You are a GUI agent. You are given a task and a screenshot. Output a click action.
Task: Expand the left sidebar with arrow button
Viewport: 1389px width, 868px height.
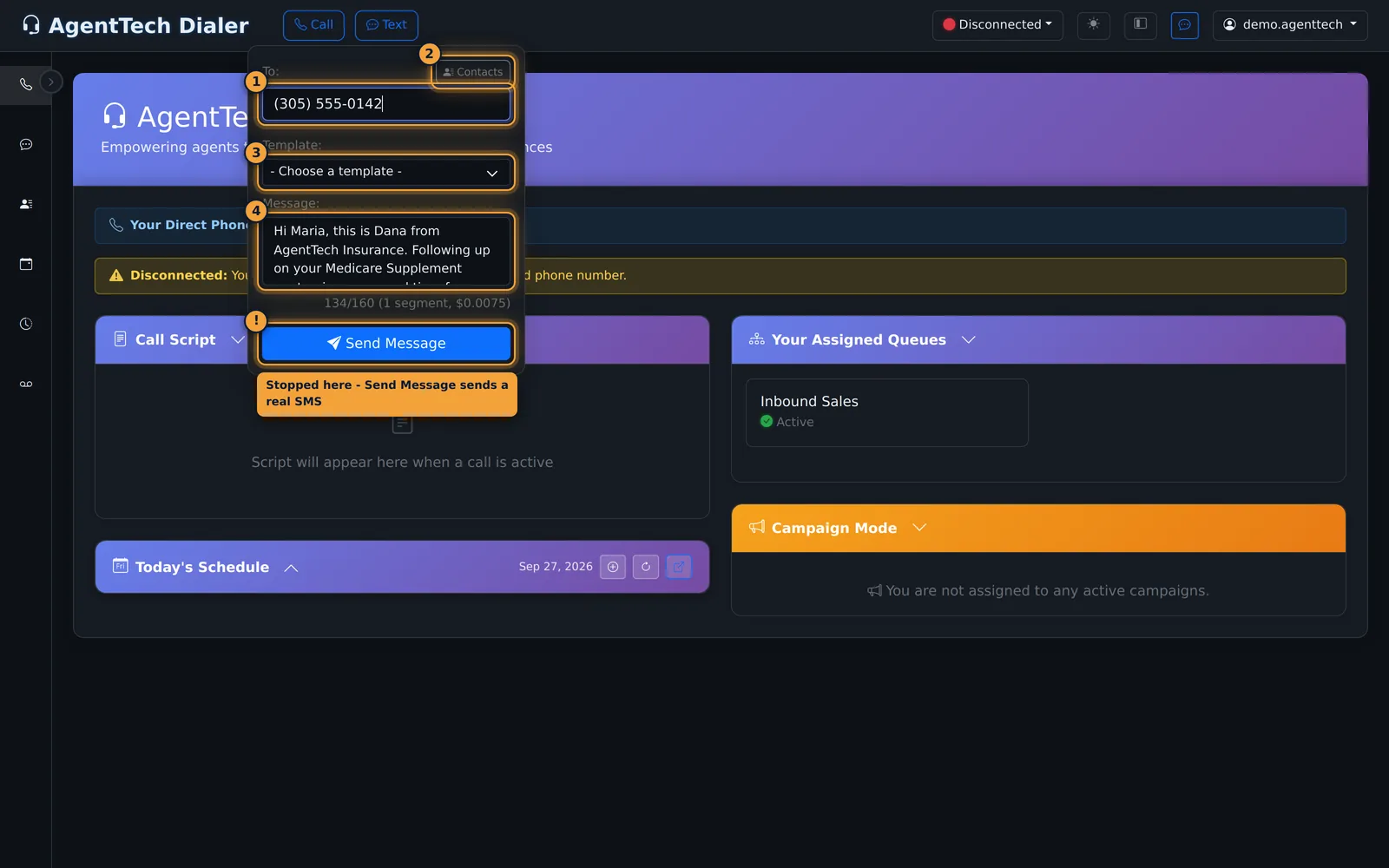click(x=51, y=82)
